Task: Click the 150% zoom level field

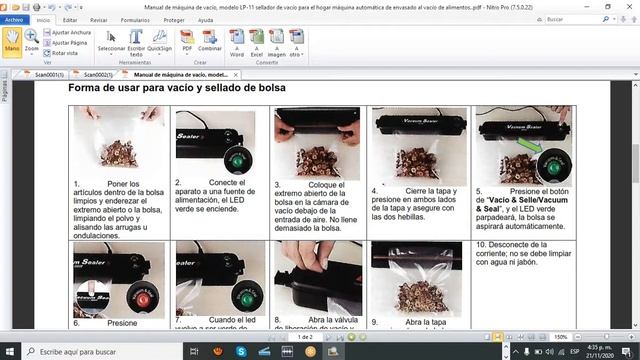Action: tap(560, 337)
